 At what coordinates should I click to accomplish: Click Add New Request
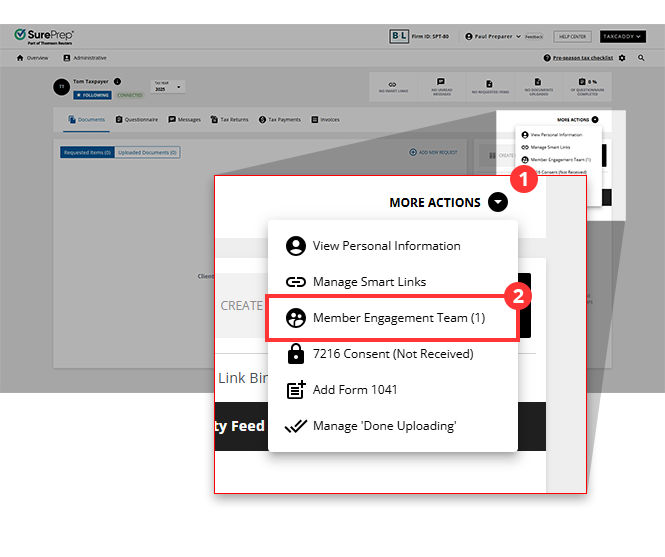(x=433, y=152)
